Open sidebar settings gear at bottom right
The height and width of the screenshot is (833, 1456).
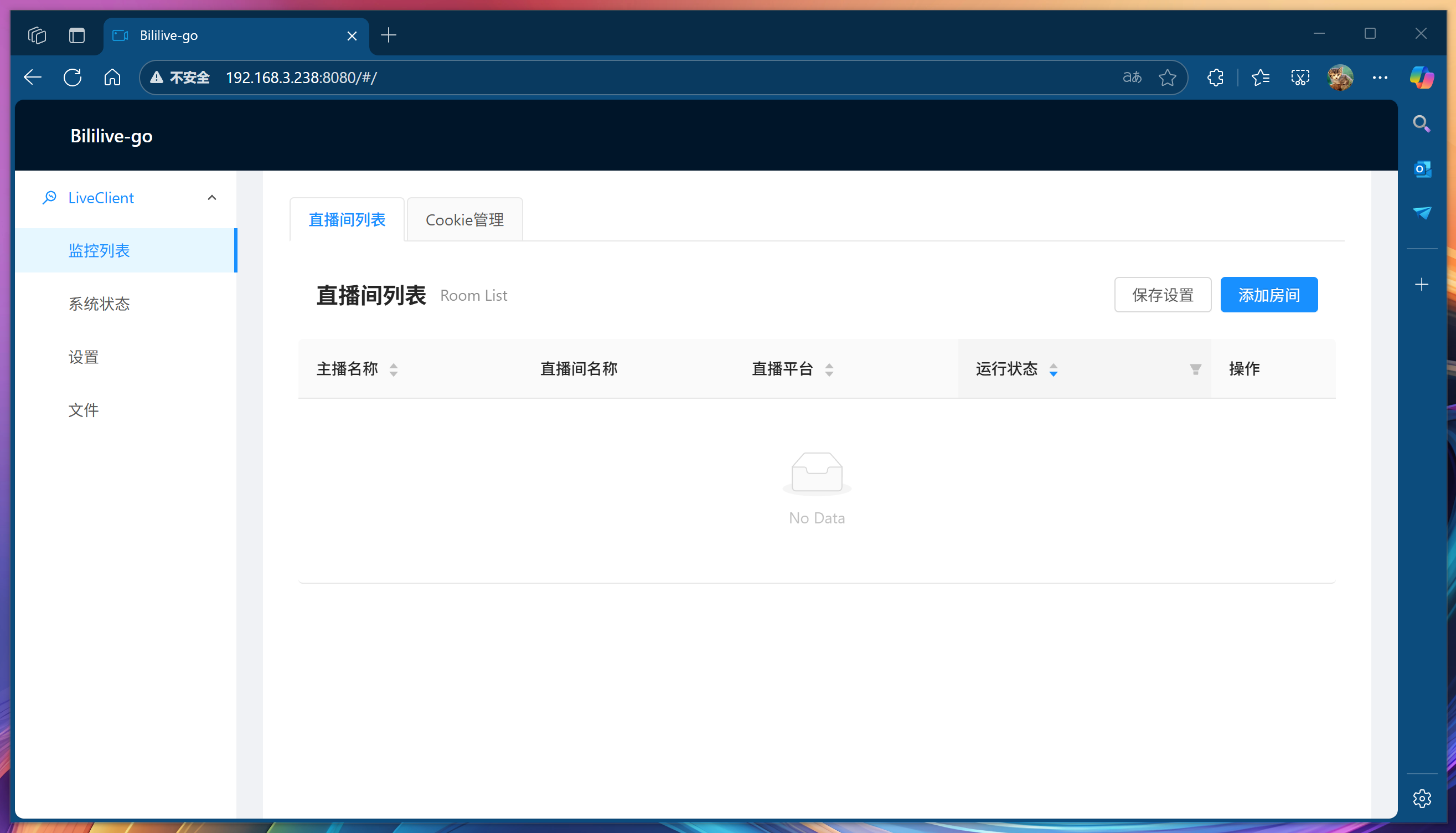pyautogui.click(x=1422, y=798)
